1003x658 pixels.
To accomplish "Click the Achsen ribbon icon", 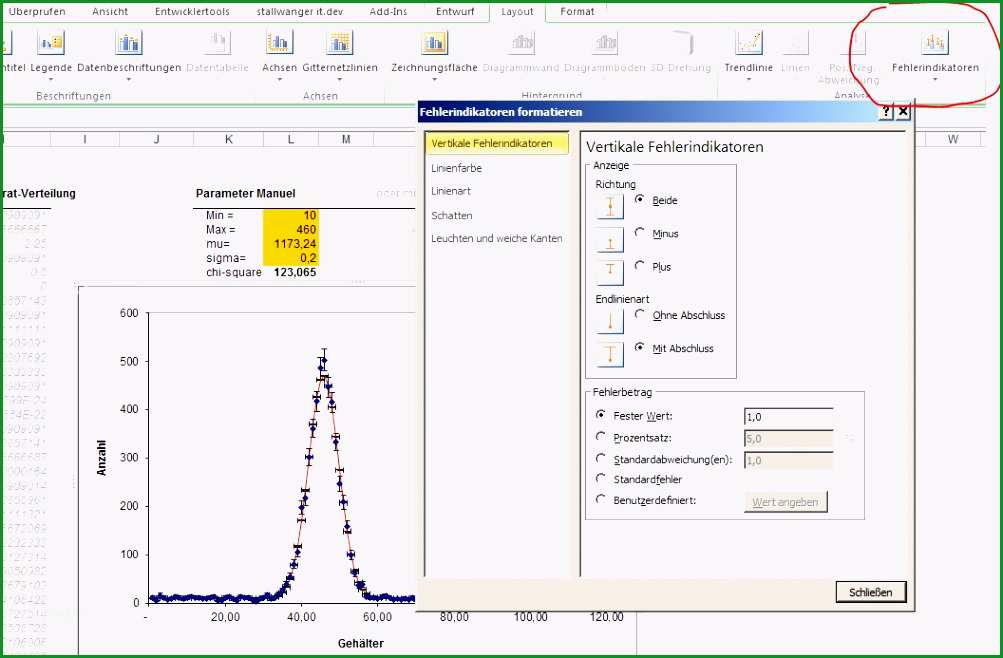I will (280, 43).
